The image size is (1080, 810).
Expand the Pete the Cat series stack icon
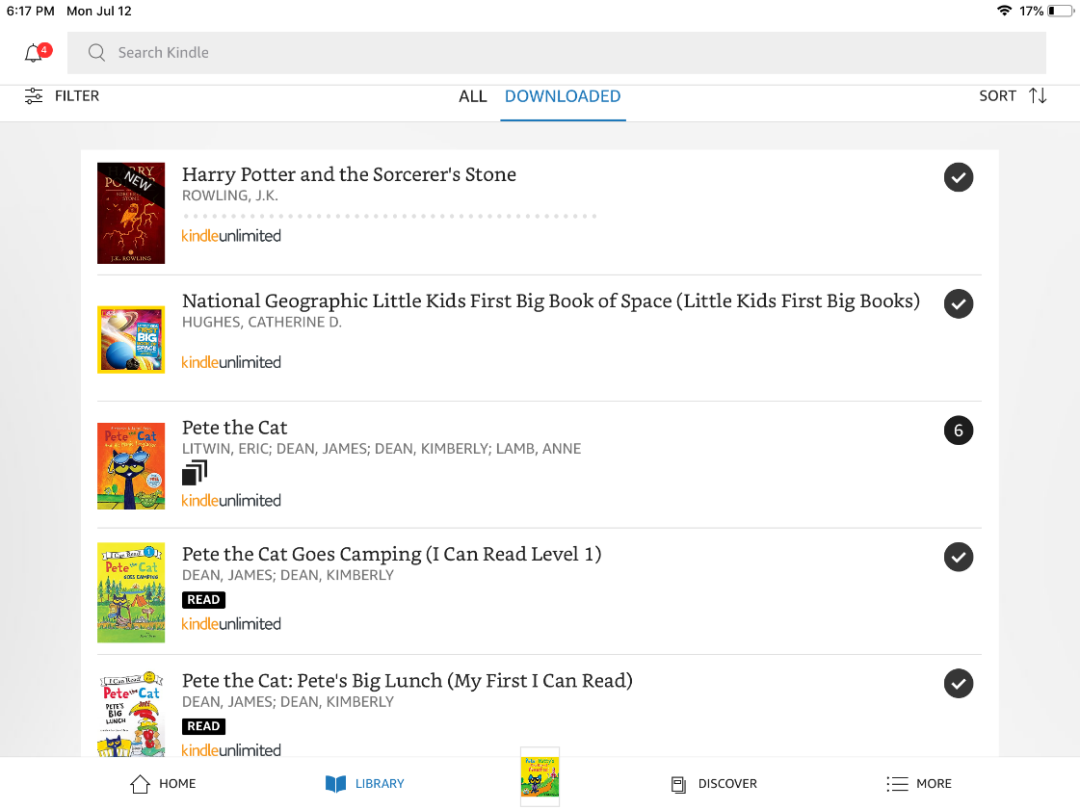pyautogui.click(x=194, y=473)
